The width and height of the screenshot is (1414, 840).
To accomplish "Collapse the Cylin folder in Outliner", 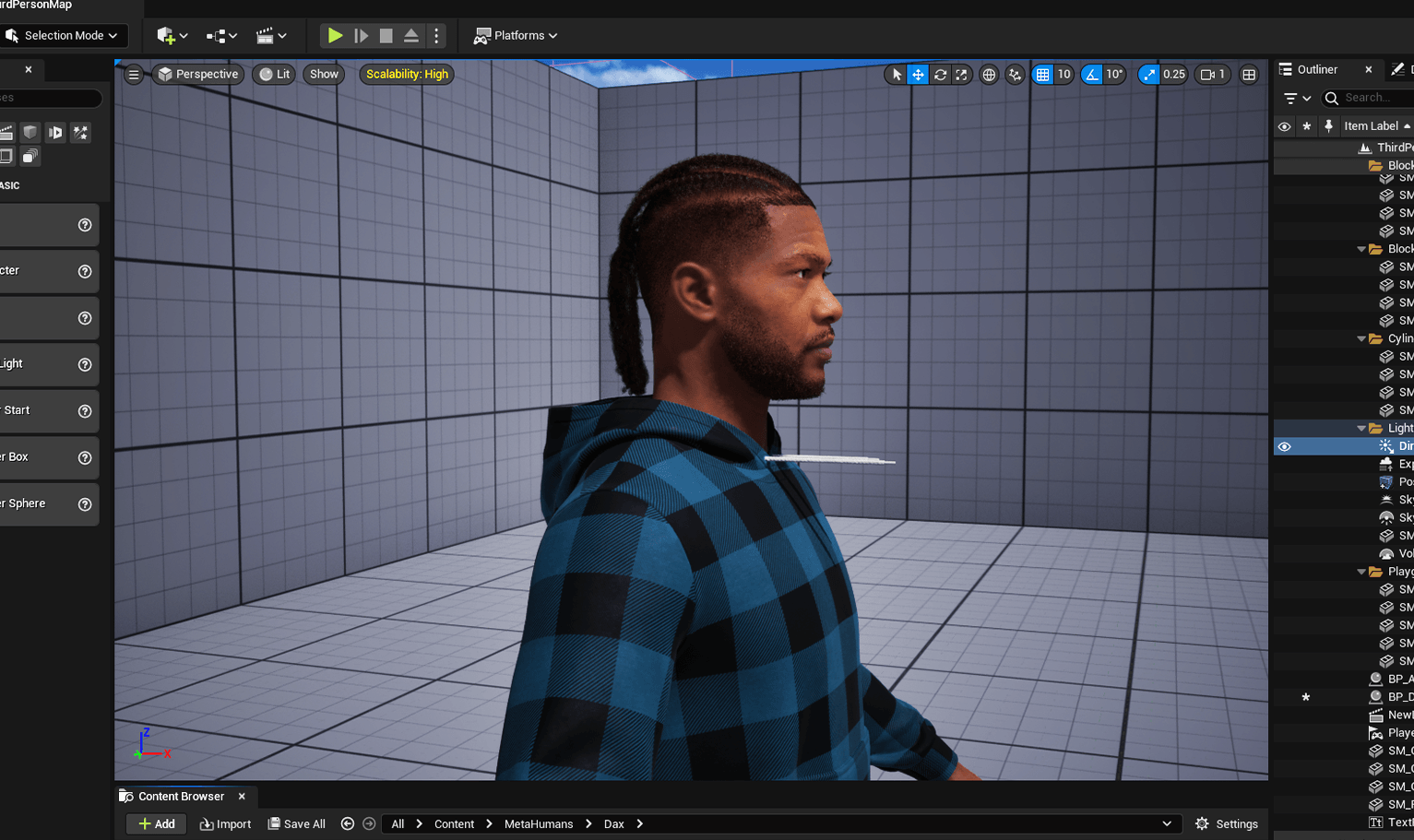I will pos(1361,339).
